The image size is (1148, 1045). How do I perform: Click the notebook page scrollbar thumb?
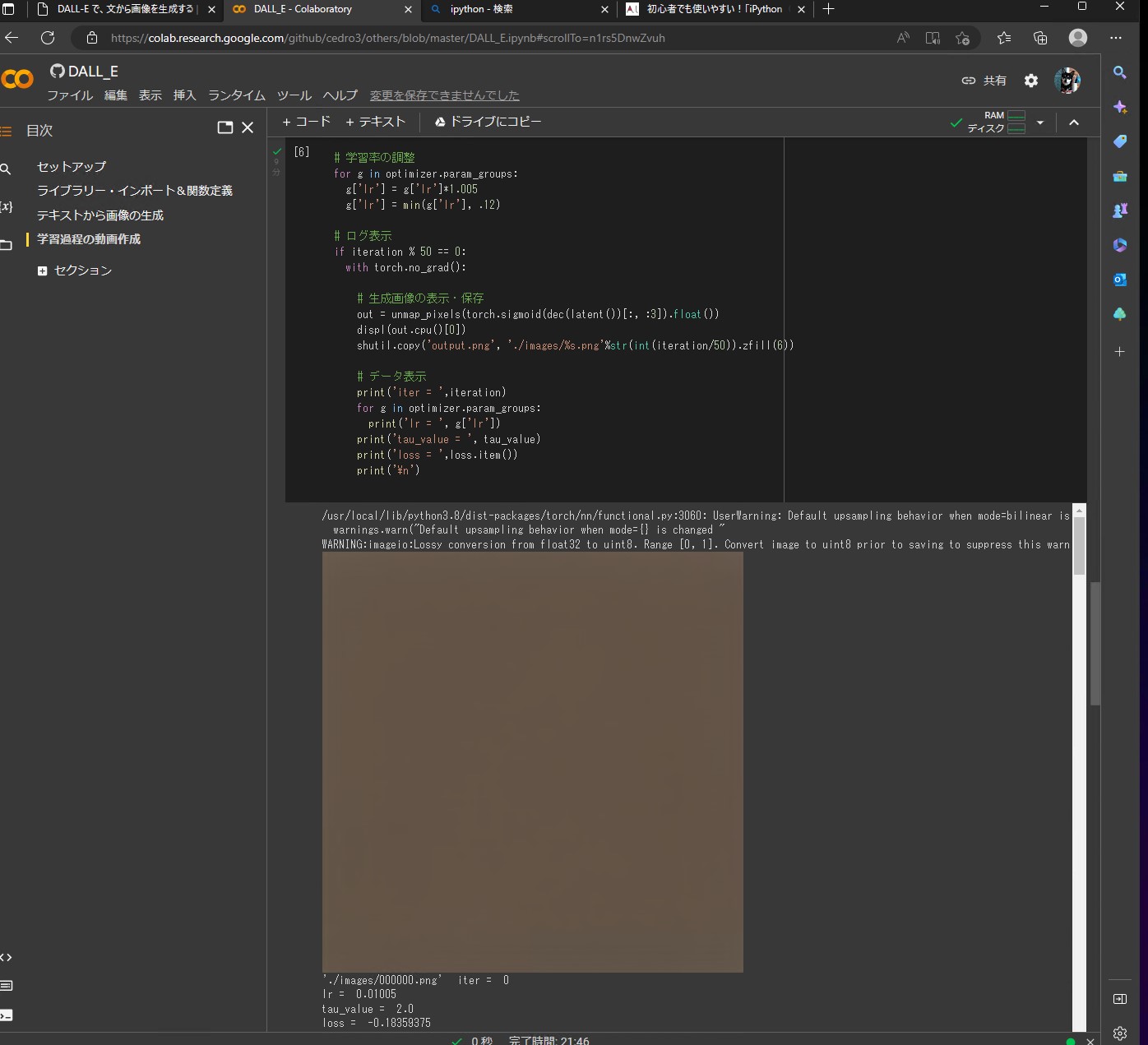[x=1095, y=643]
